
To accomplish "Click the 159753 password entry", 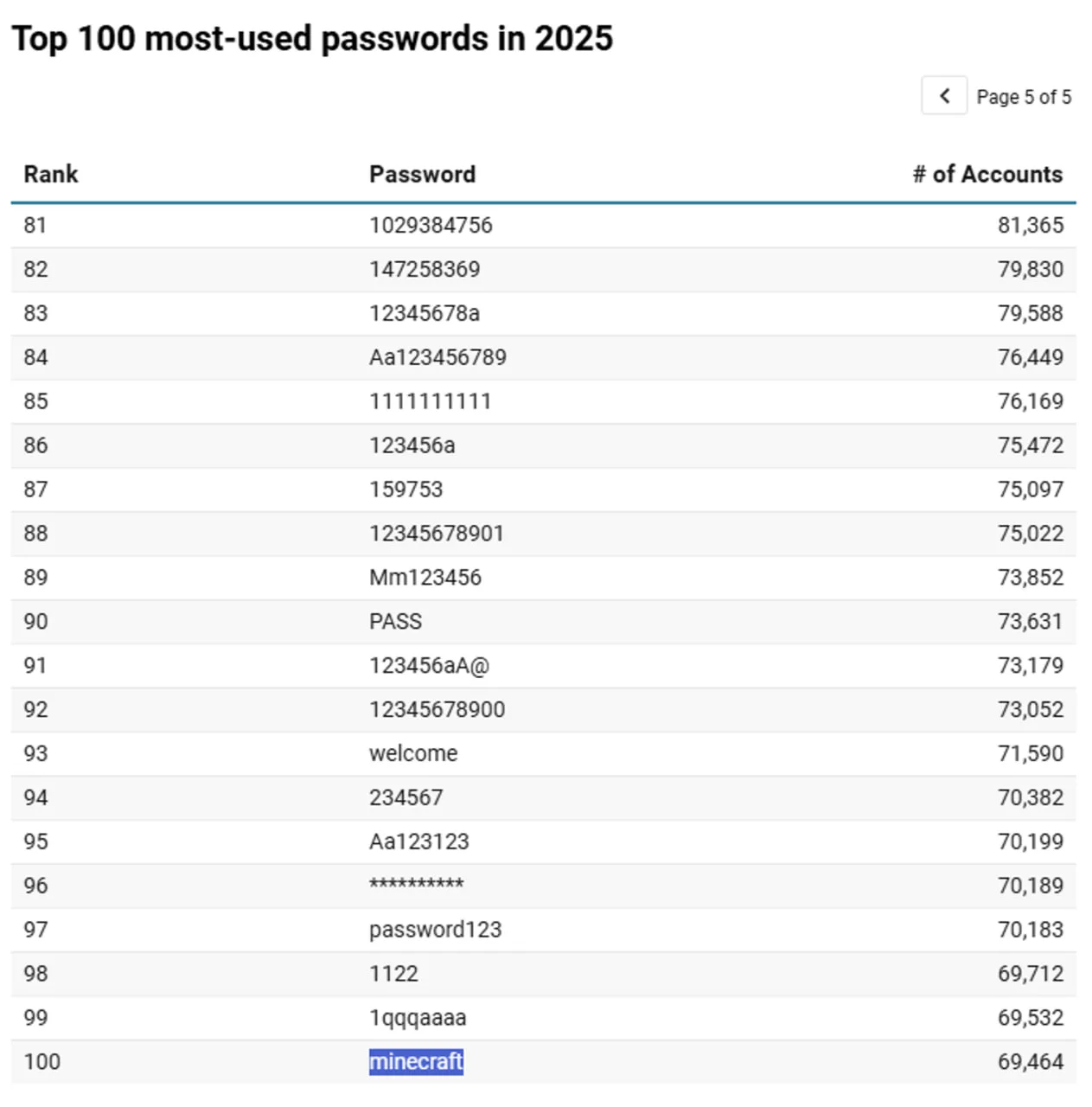I will pyautogui.click(x=406, y=490).
